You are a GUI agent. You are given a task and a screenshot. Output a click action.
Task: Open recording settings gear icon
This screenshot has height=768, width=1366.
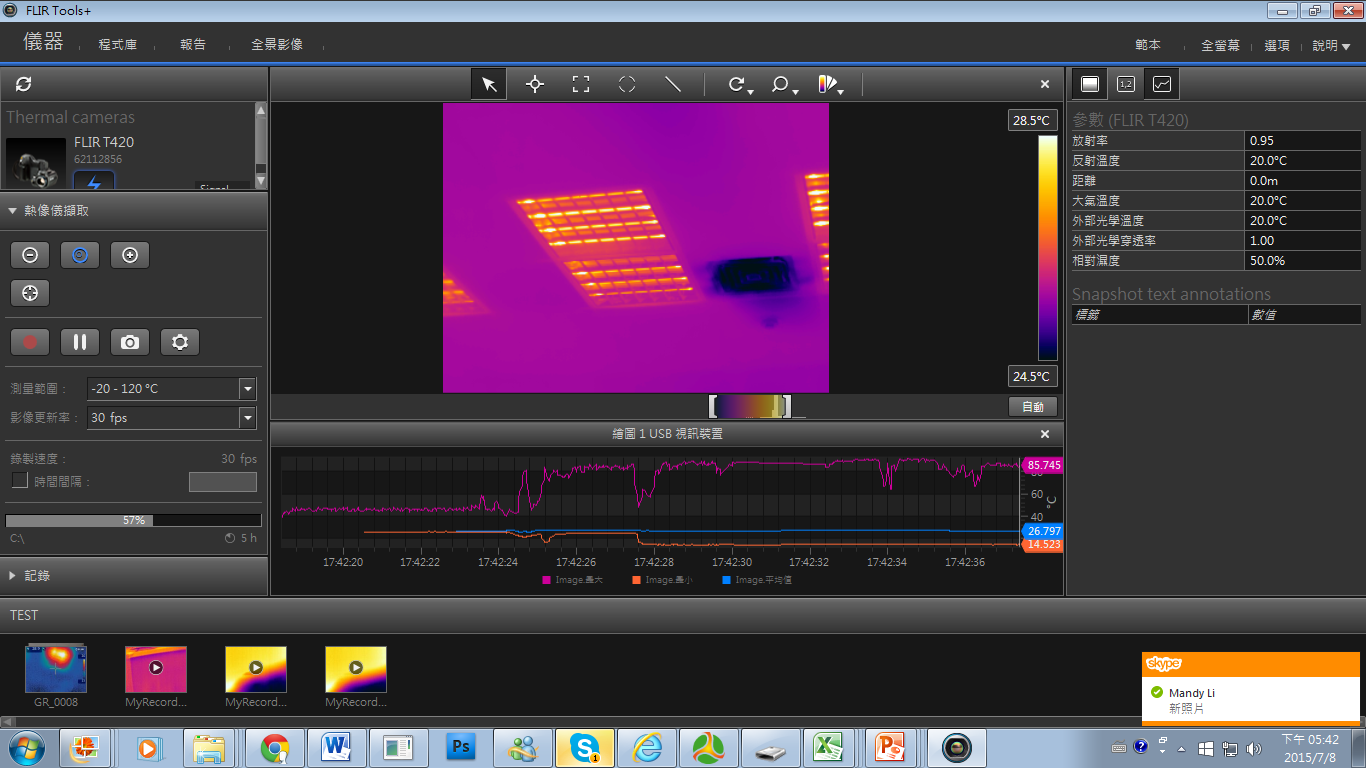pos(180,342)
